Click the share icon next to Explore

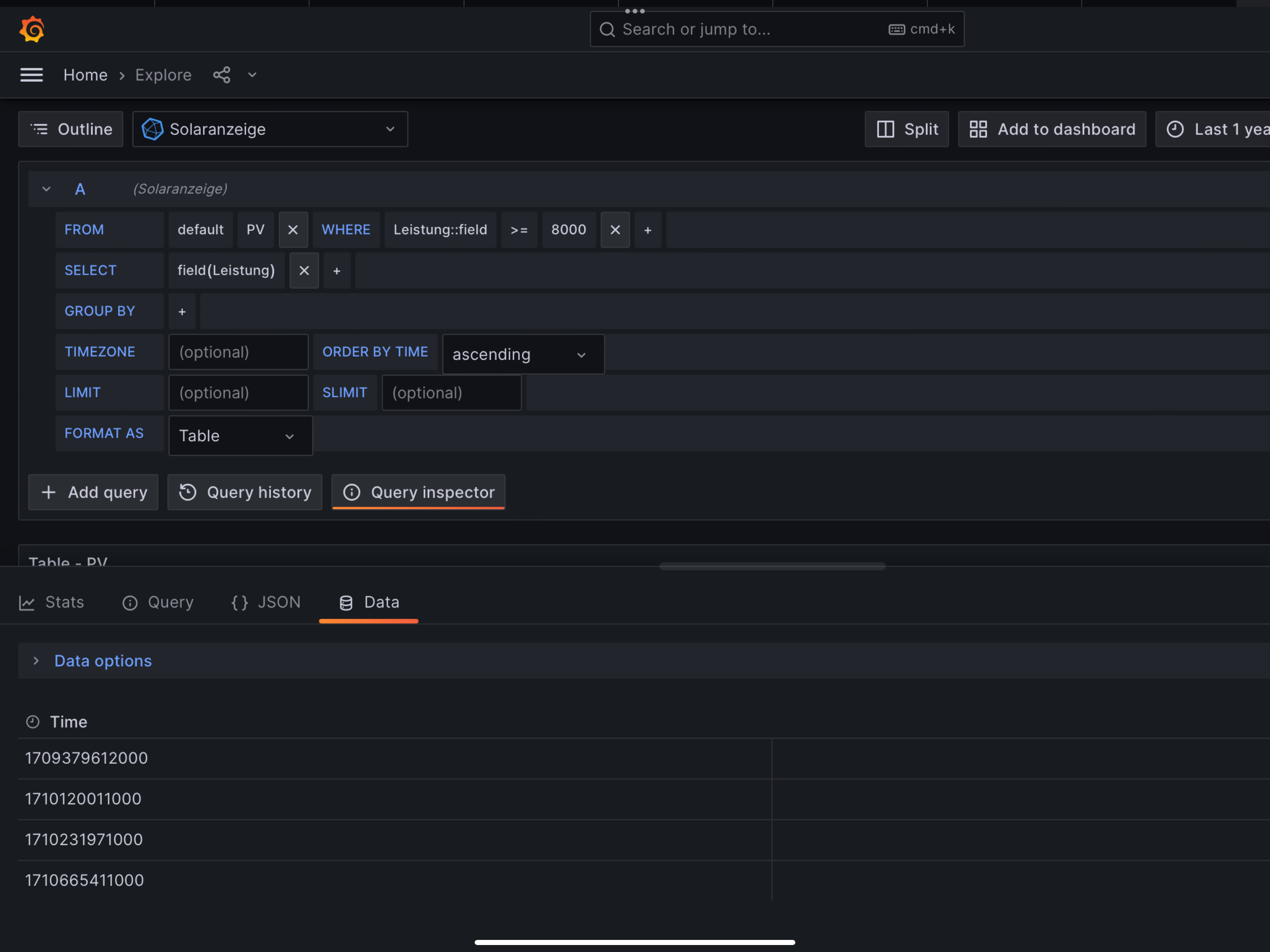pyautogui.click(x=222, y=75)
